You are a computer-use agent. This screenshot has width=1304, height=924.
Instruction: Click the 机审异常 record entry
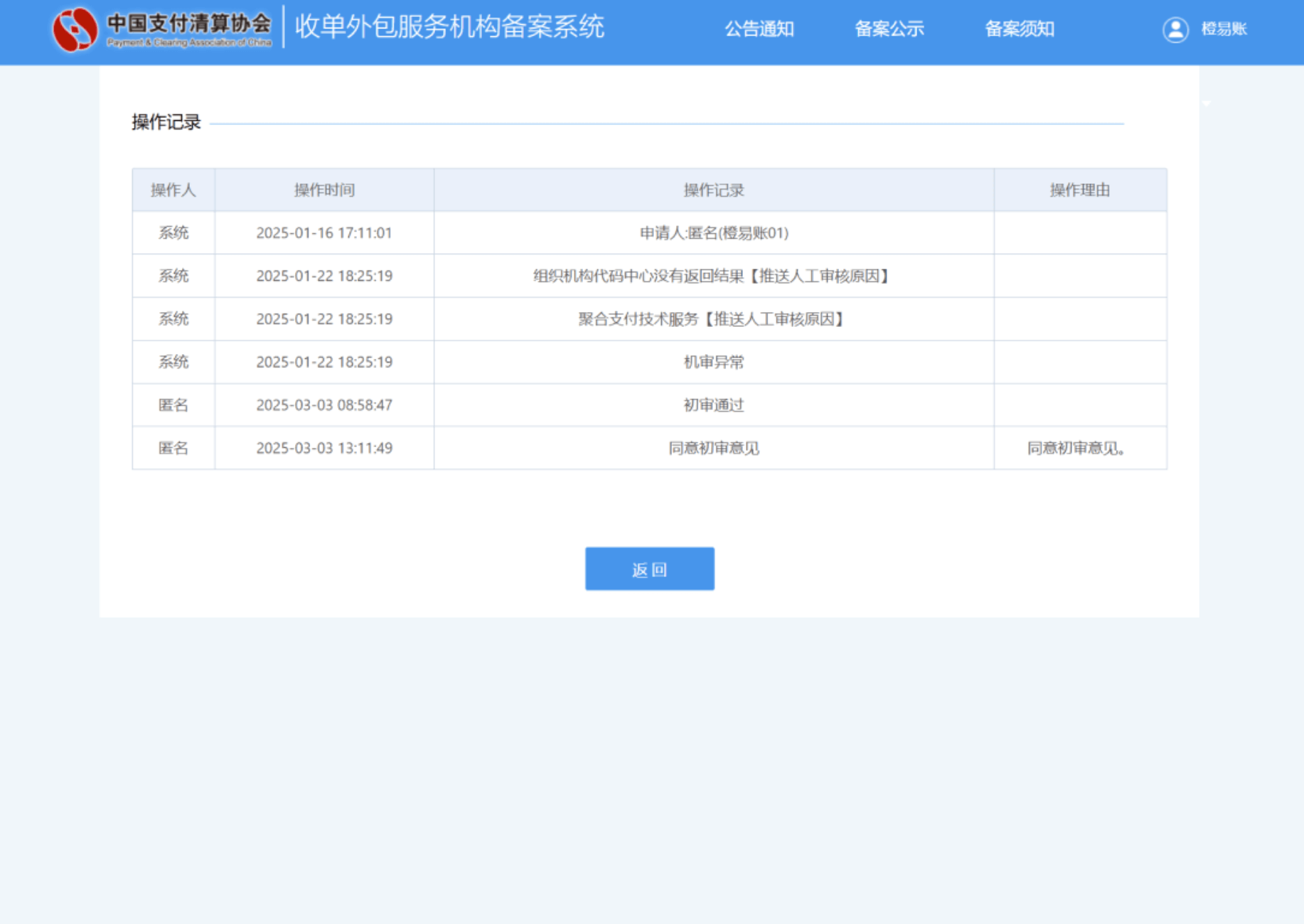(713, 362)
